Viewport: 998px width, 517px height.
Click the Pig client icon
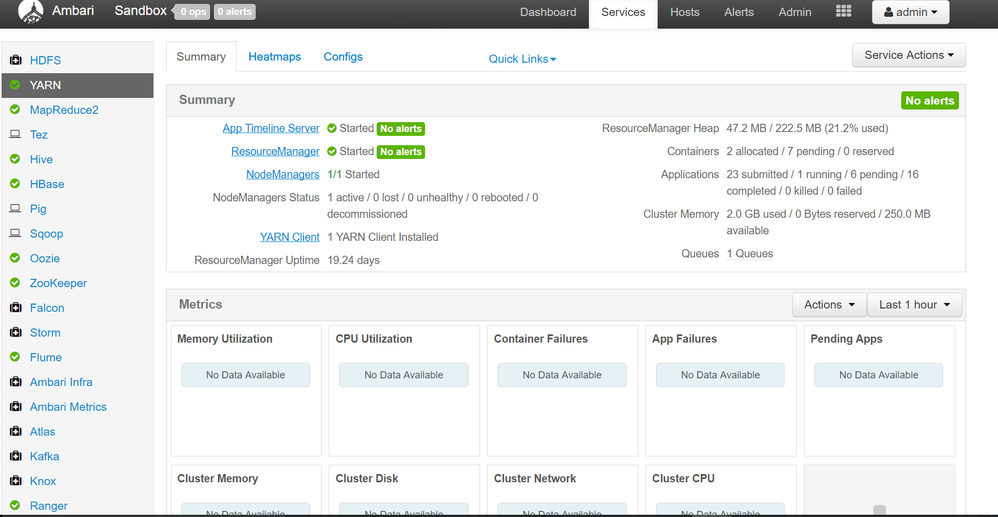coord(15,209)
